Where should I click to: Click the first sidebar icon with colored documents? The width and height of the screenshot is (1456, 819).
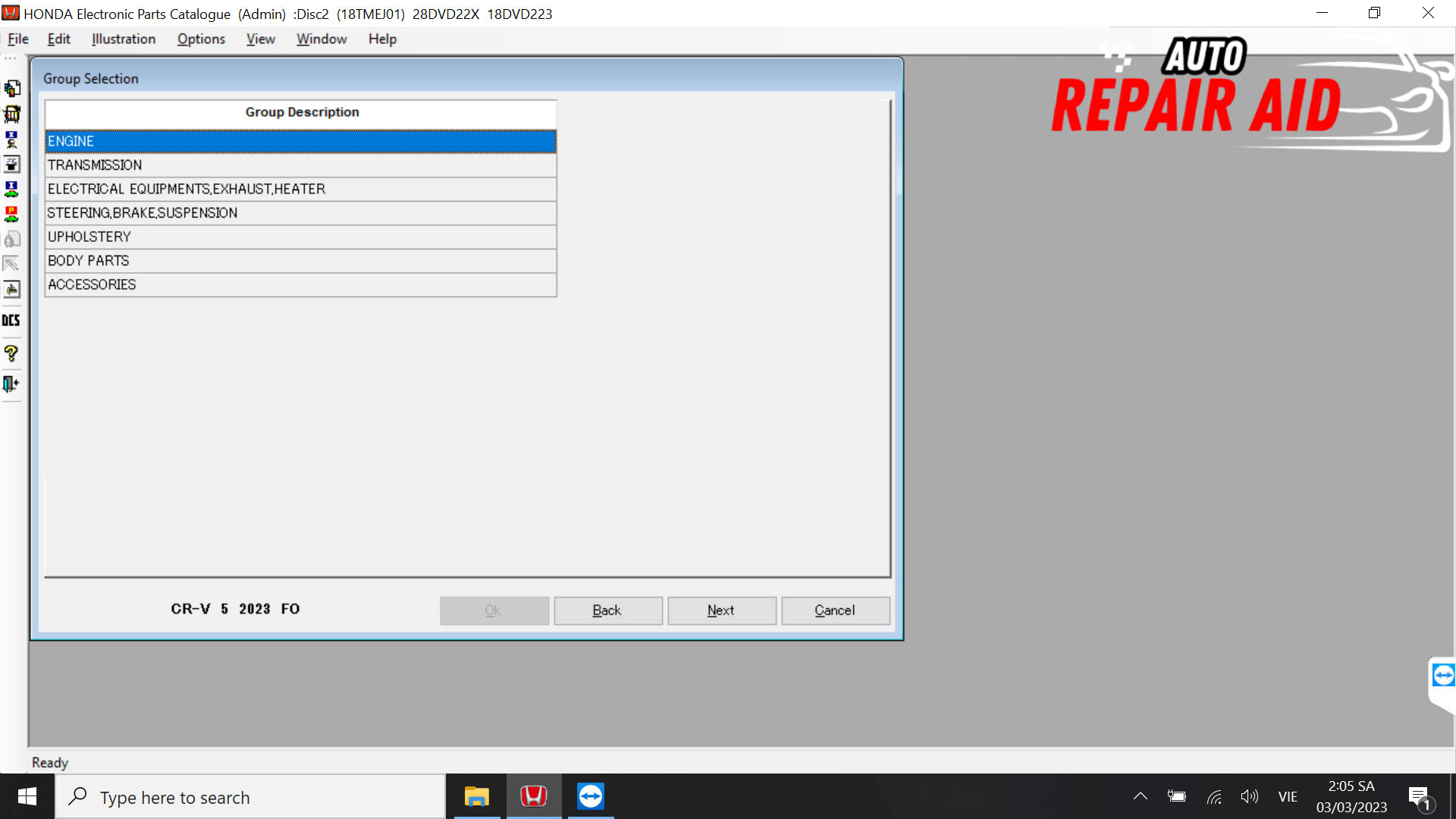(11, 89)
